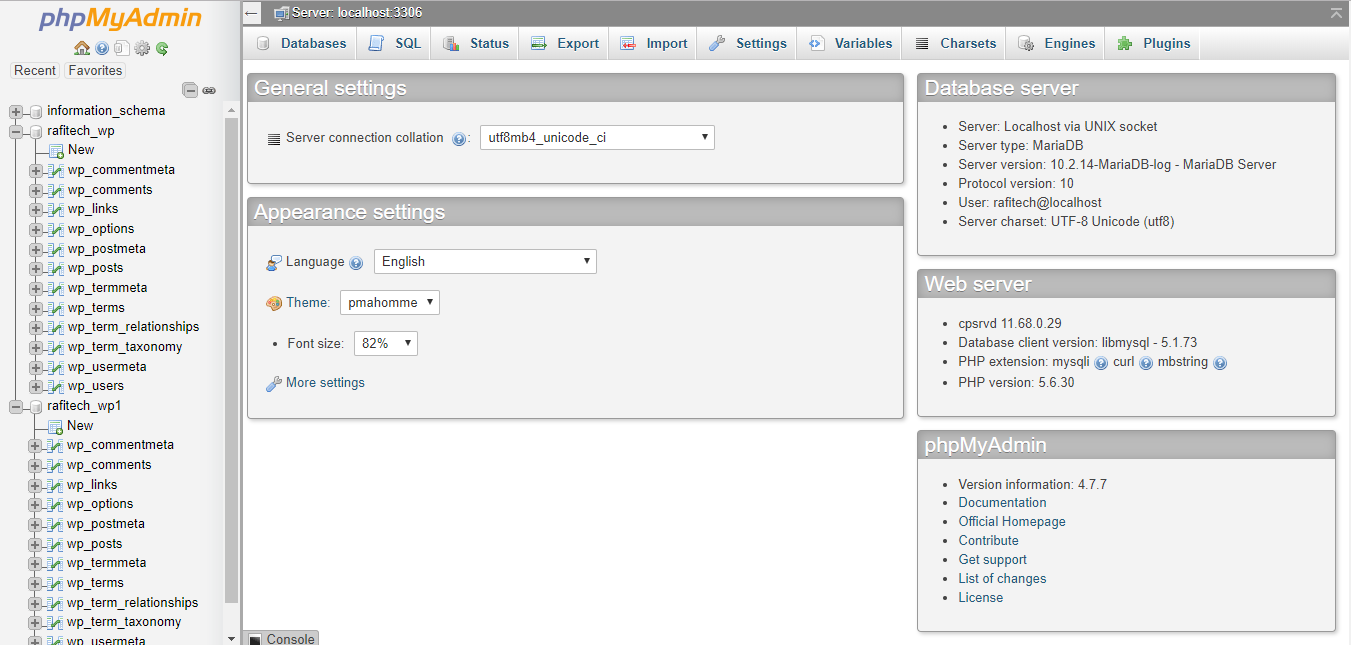Open the Documentation link in phpMyAdmin panel

[x=1002, y=503]
